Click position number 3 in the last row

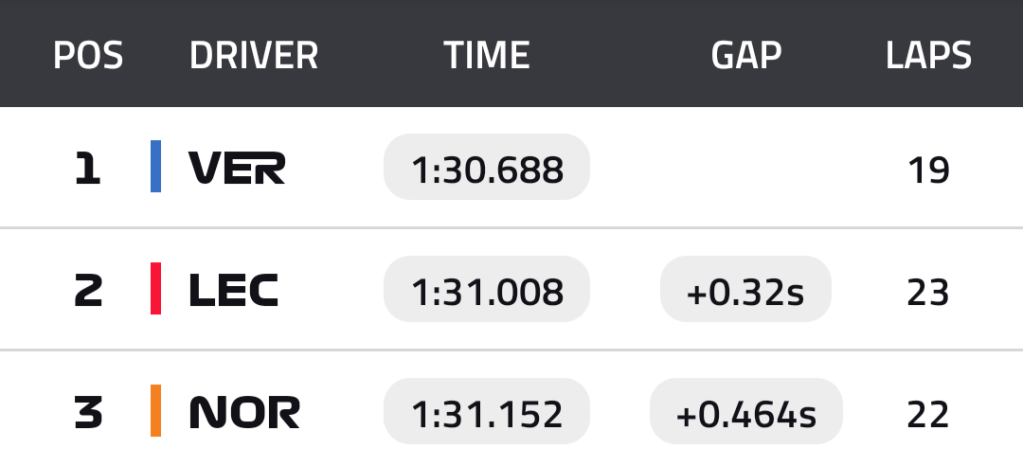click(88, 412)
